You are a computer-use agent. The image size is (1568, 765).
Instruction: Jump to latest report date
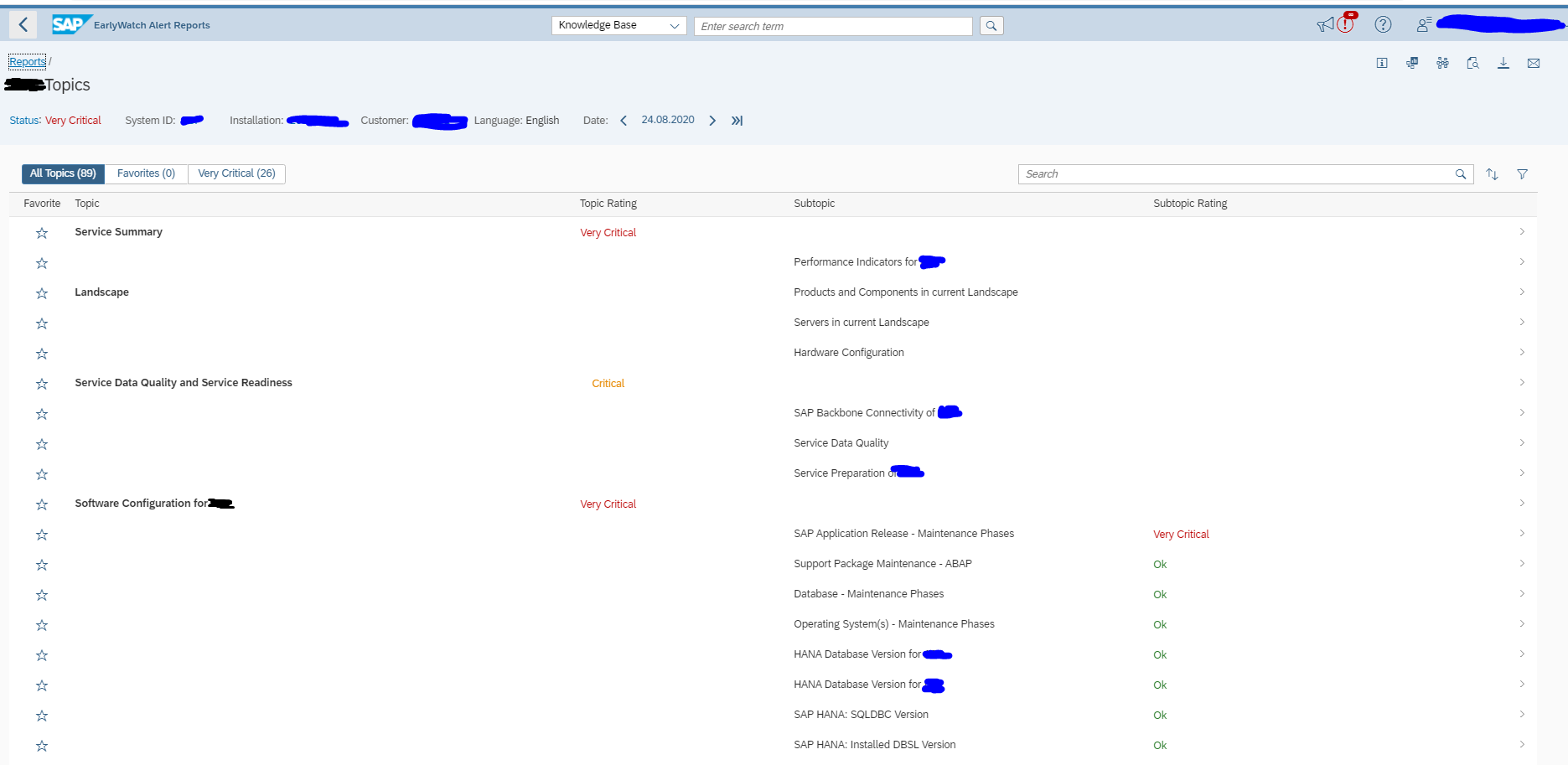[737, 121]
